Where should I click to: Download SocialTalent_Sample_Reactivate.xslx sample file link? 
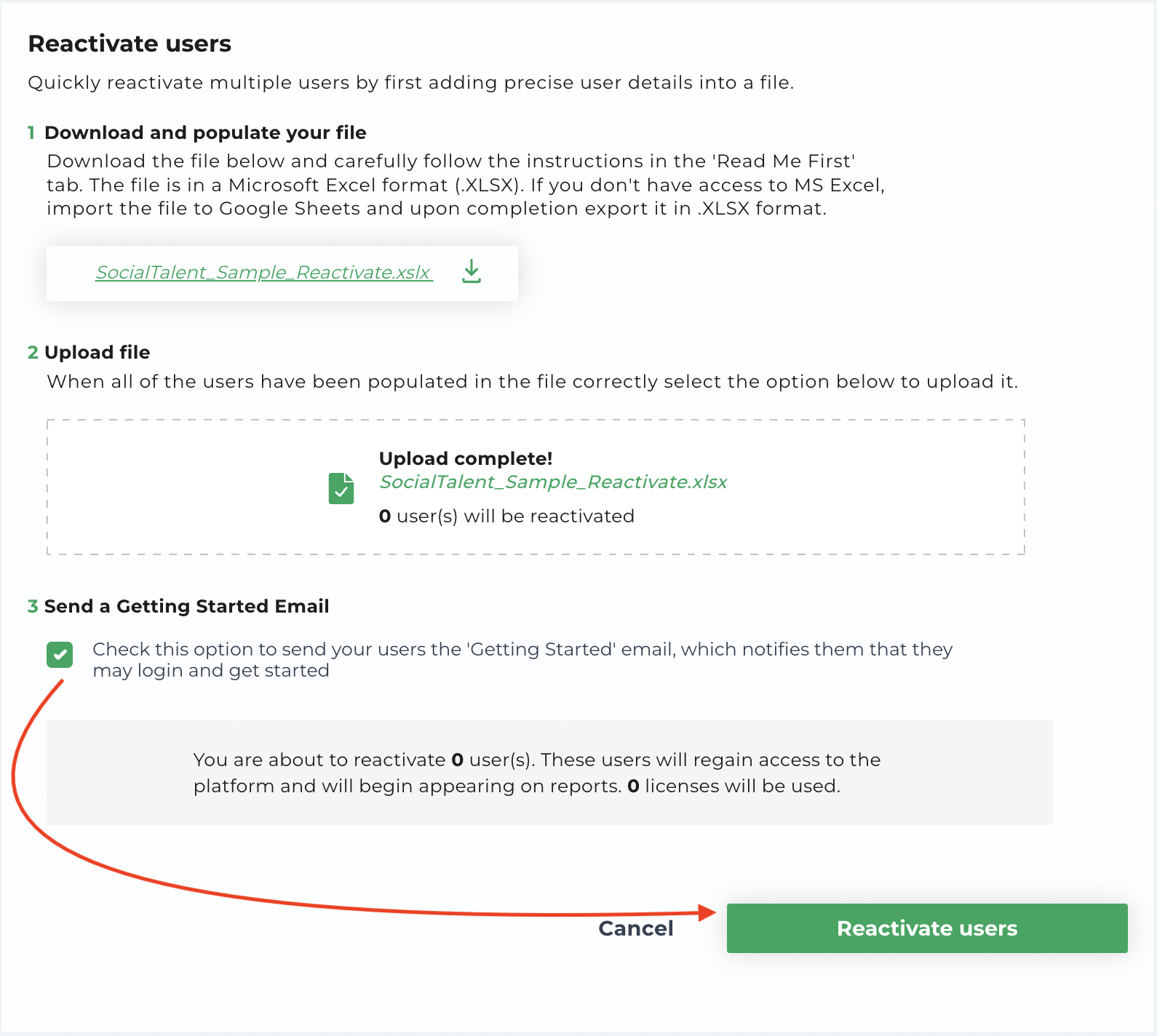264,272
